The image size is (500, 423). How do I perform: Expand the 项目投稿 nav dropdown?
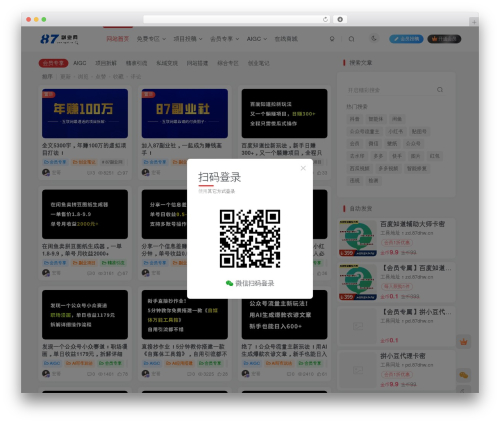188,39
